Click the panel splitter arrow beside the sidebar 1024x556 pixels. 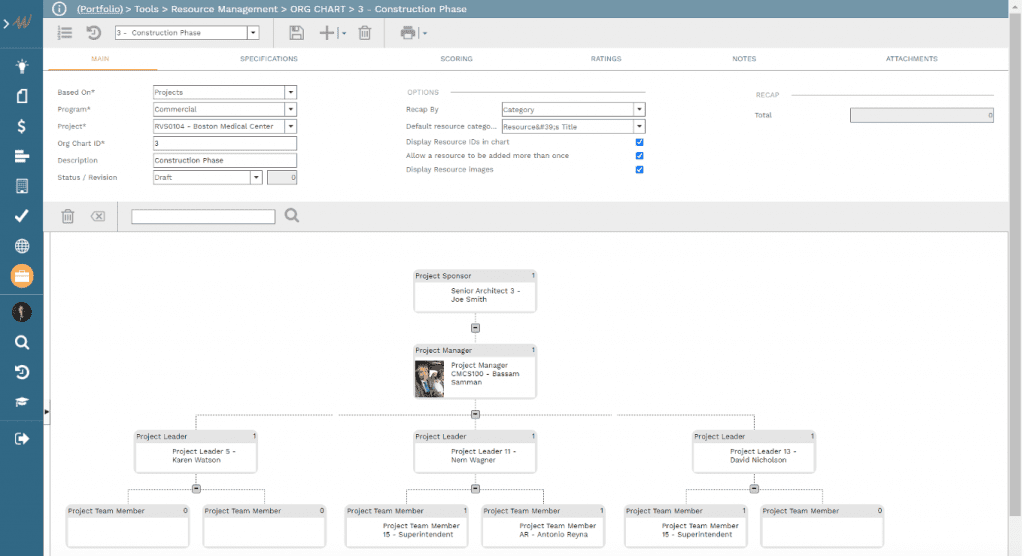pos(46,412)
